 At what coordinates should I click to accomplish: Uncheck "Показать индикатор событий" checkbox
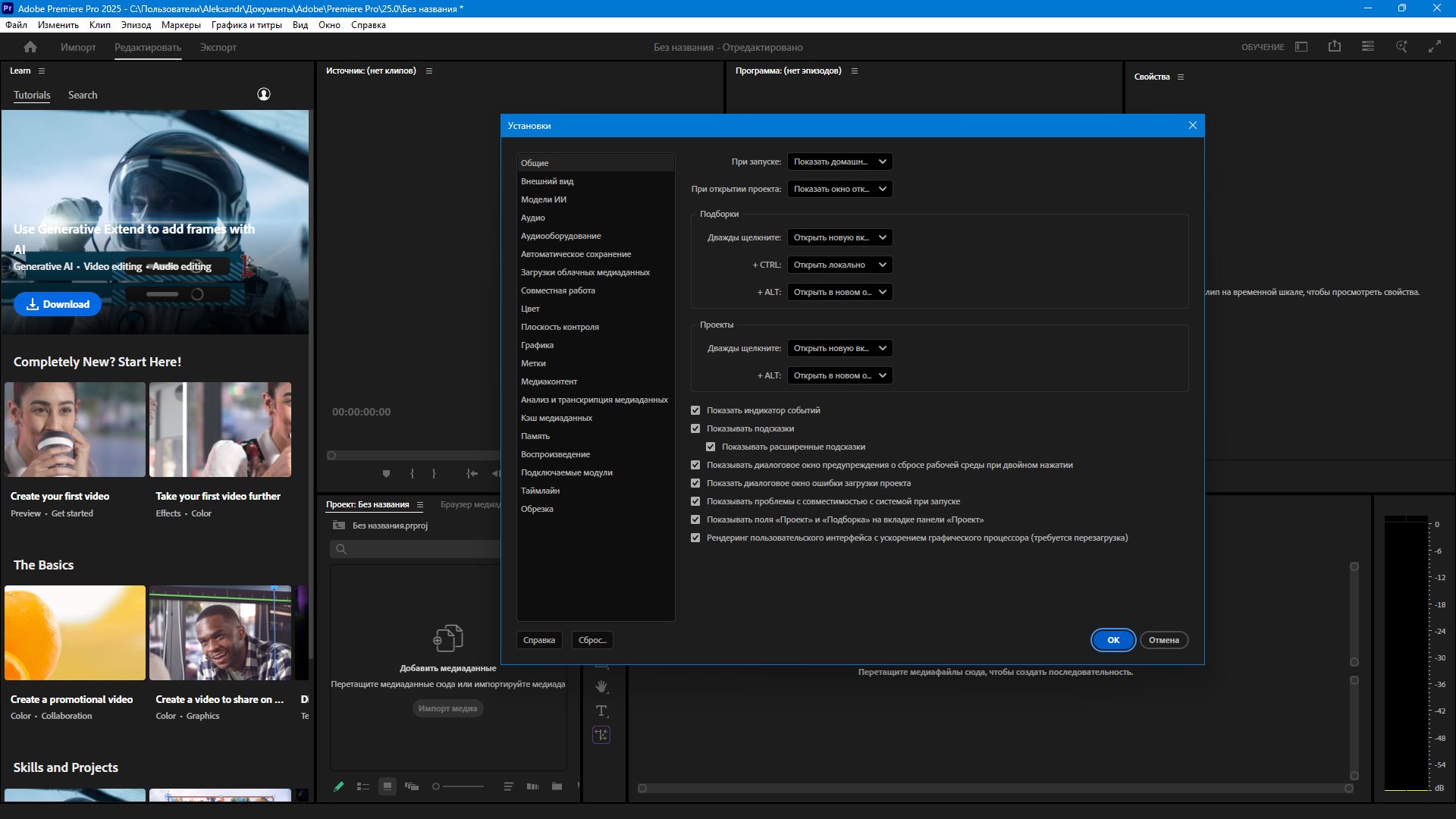695,410
